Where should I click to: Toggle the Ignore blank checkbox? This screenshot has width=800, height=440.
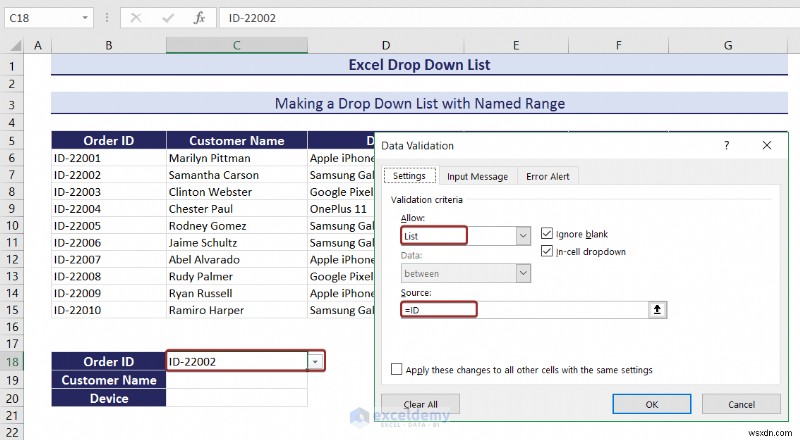pyautogui.click(x=546, y=233)
